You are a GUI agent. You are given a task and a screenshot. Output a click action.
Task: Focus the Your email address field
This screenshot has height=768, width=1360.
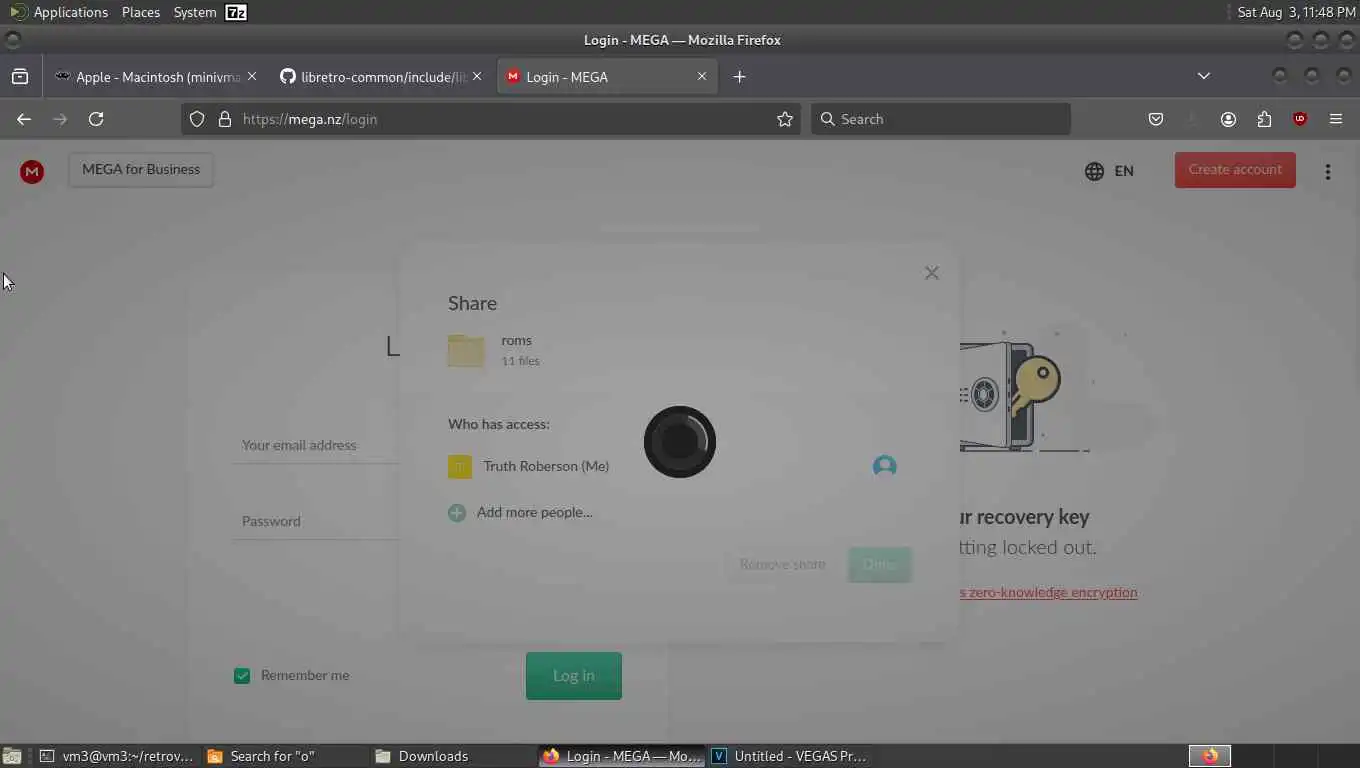(315, 445)
